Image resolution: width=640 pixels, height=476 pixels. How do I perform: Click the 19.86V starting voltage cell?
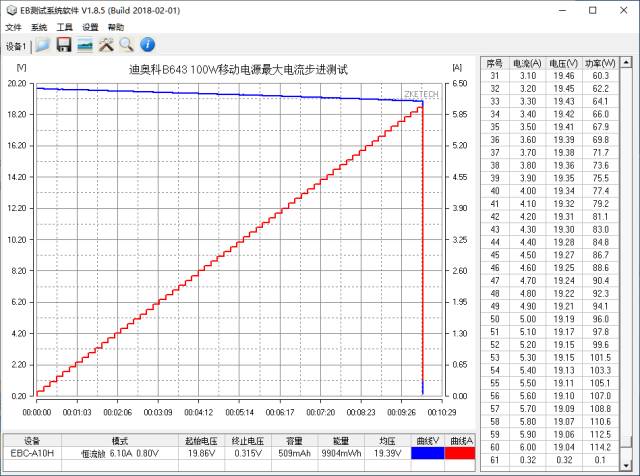[203, 453]
